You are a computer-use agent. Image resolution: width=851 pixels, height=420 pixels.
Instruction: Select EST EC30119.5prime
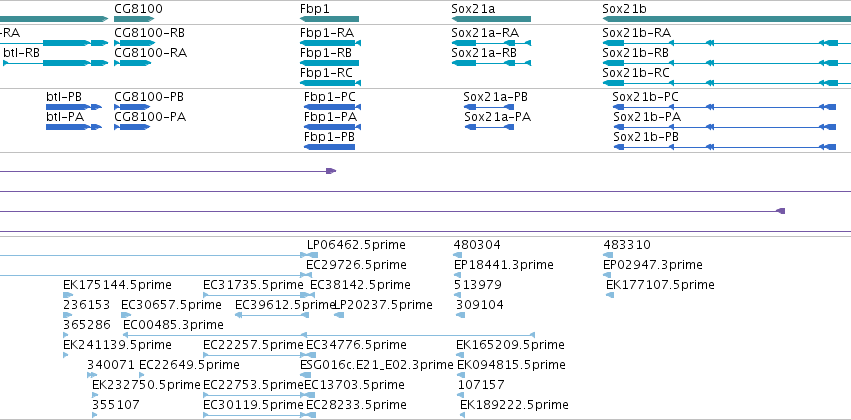click(253, 405)
